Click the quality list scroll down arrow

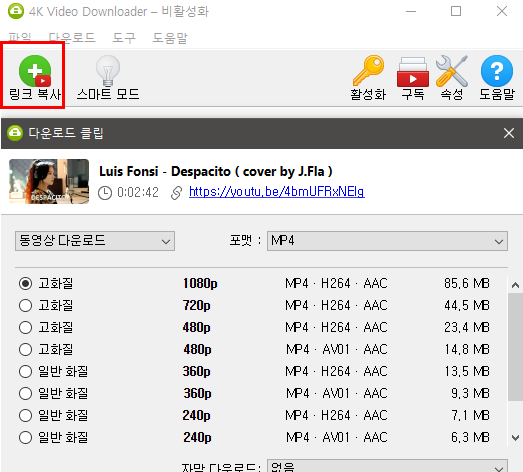[x=515, y=437]
